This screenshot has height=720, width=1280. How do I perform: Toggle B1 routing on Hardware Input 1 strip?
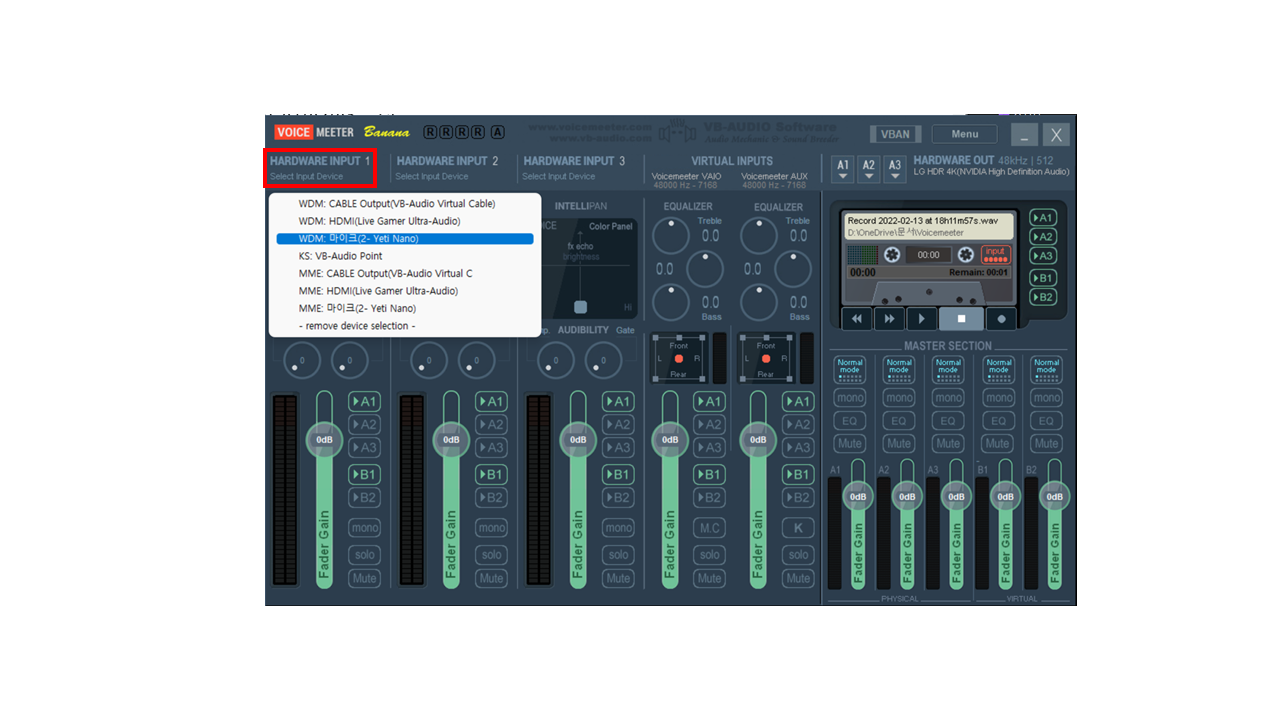(364, 474)
